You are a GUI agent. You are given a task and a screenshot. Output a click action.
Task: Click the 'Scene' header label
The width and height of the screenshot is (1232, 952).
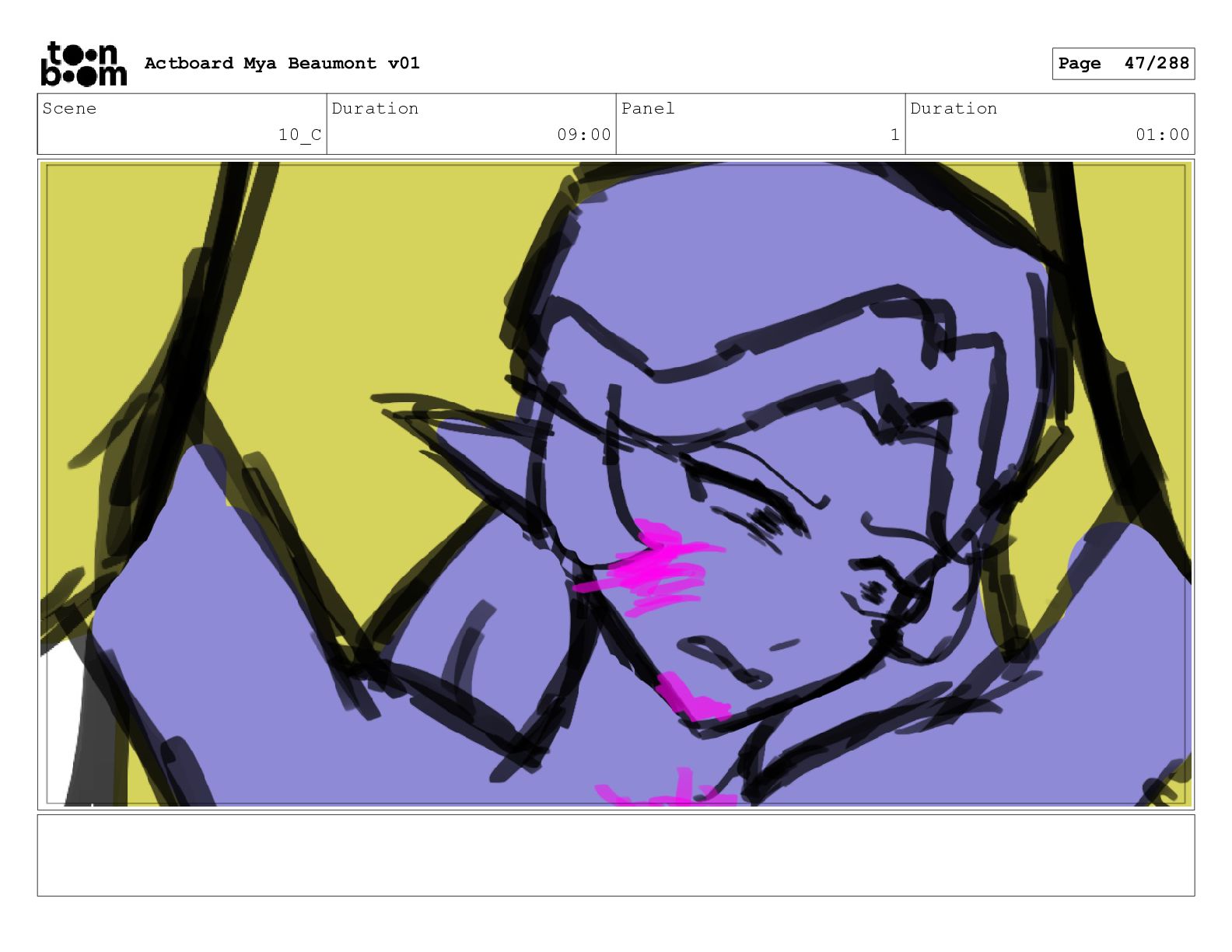point(69,108)
